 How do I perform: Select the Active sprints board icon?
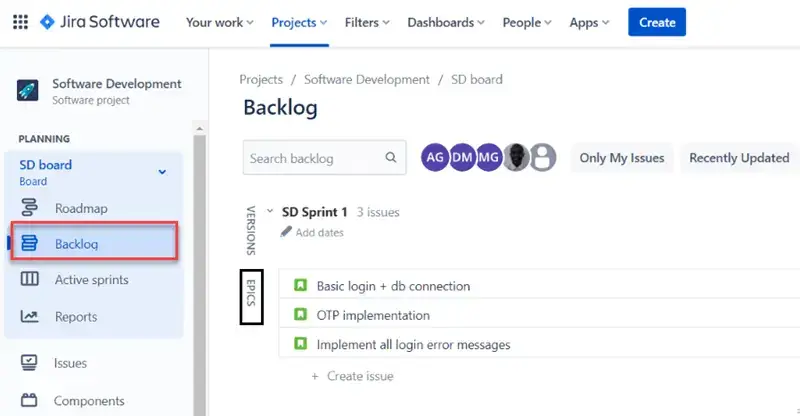(x=29, y=279)
